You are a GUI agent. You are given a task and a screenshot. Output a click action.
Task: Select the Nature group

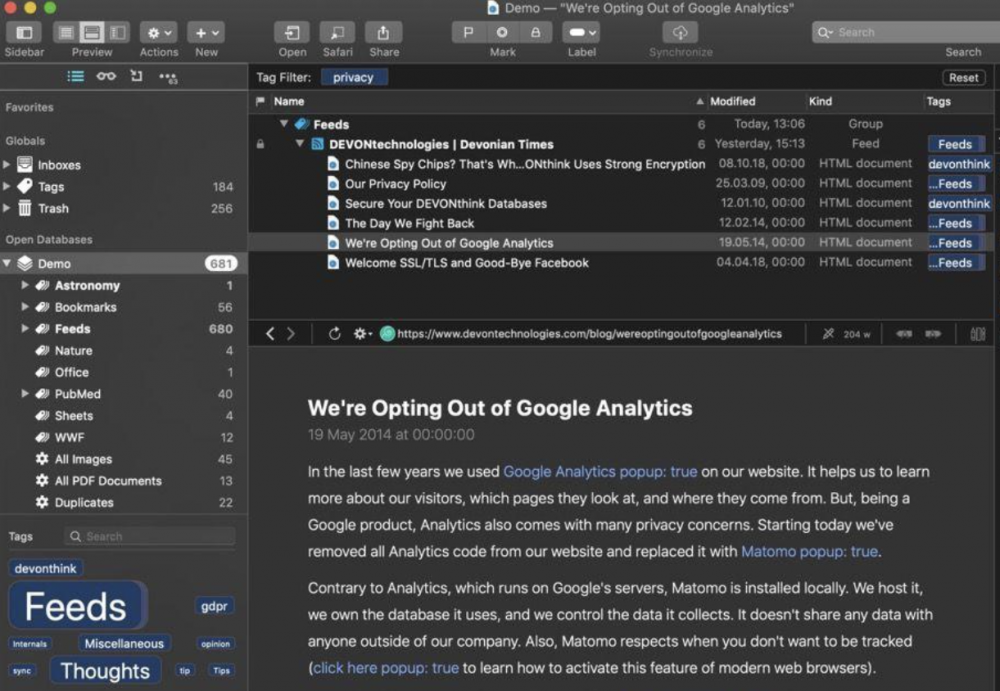pyautogui.click(x=123, y=350)
